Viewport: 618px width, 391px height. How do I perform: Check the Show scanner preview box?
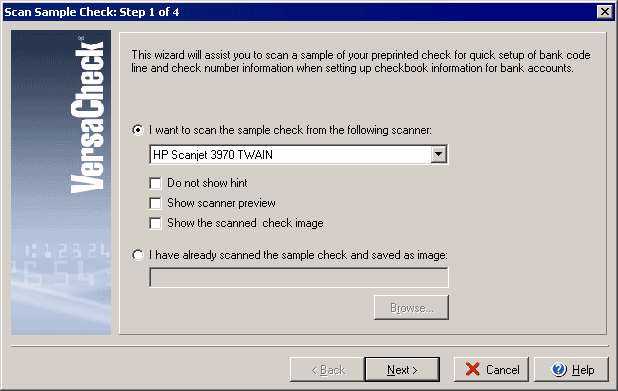coord(155,203)
